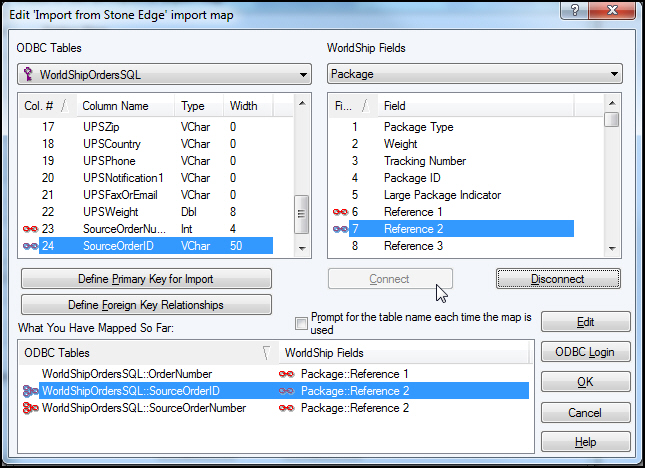
Task: Sort by Column Name header
Action: (125, 106)
